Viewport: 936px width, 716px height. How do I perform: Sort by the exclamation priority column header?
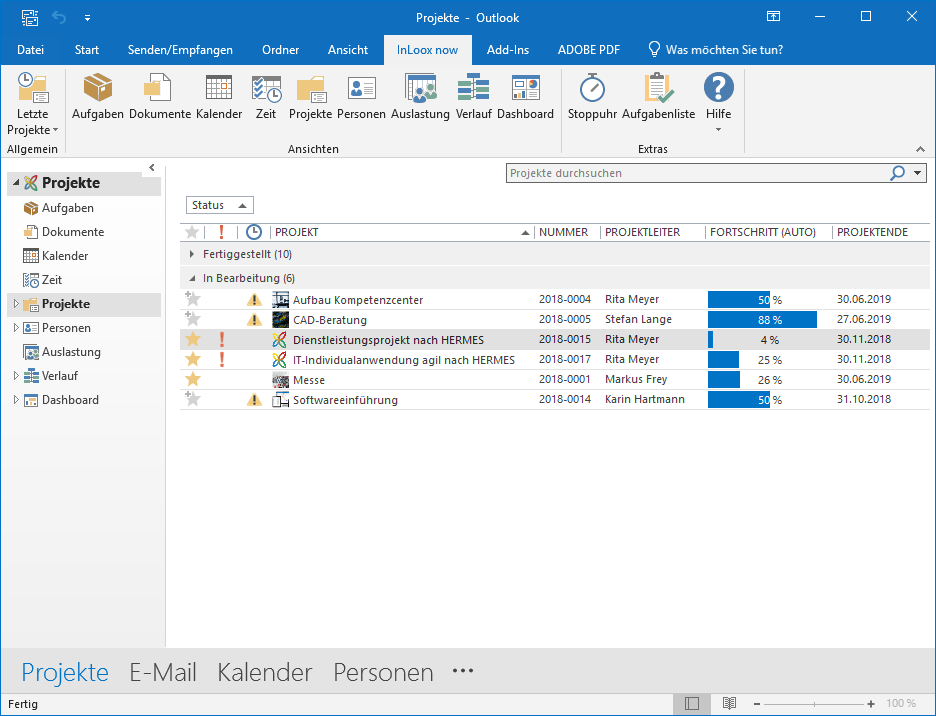(221, 232)
